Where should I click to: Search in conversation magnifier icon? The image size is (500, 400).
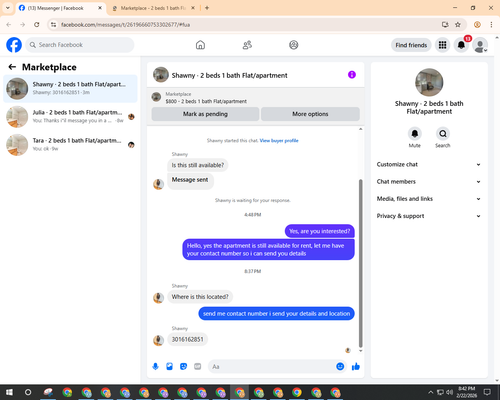(443, 134)
